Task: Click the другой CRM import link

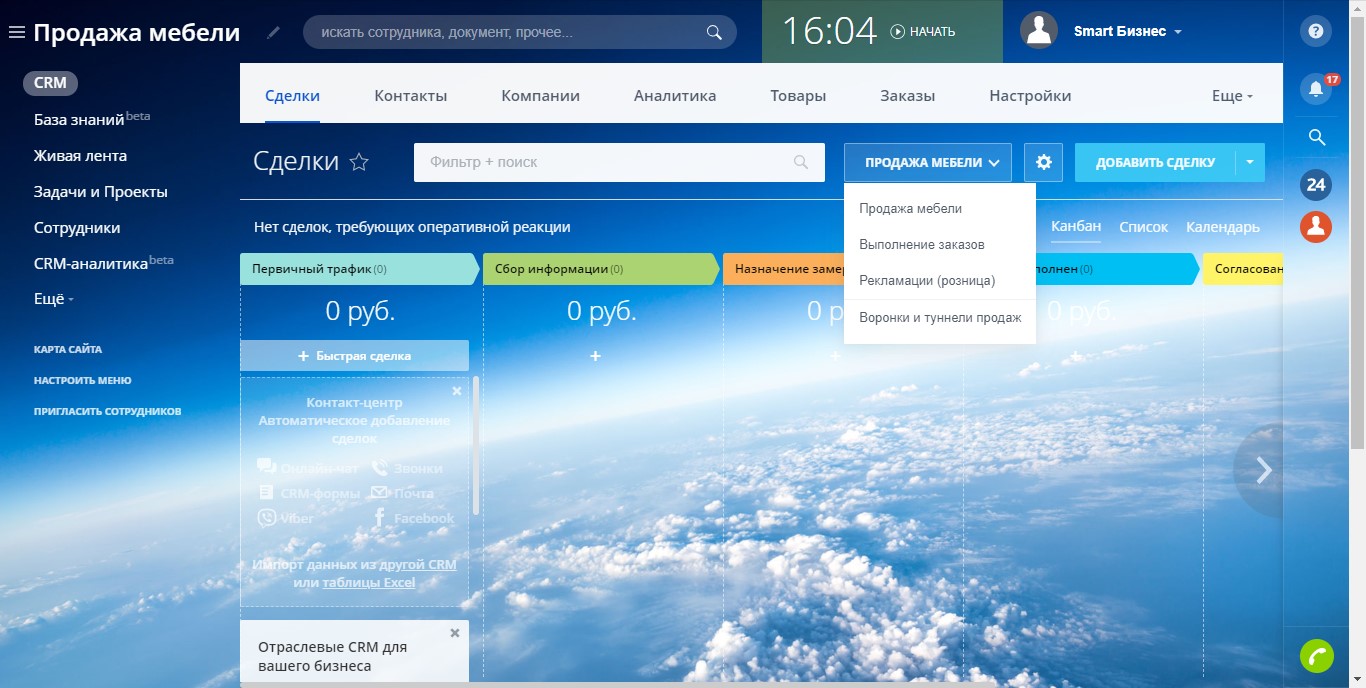Action: 418,565
